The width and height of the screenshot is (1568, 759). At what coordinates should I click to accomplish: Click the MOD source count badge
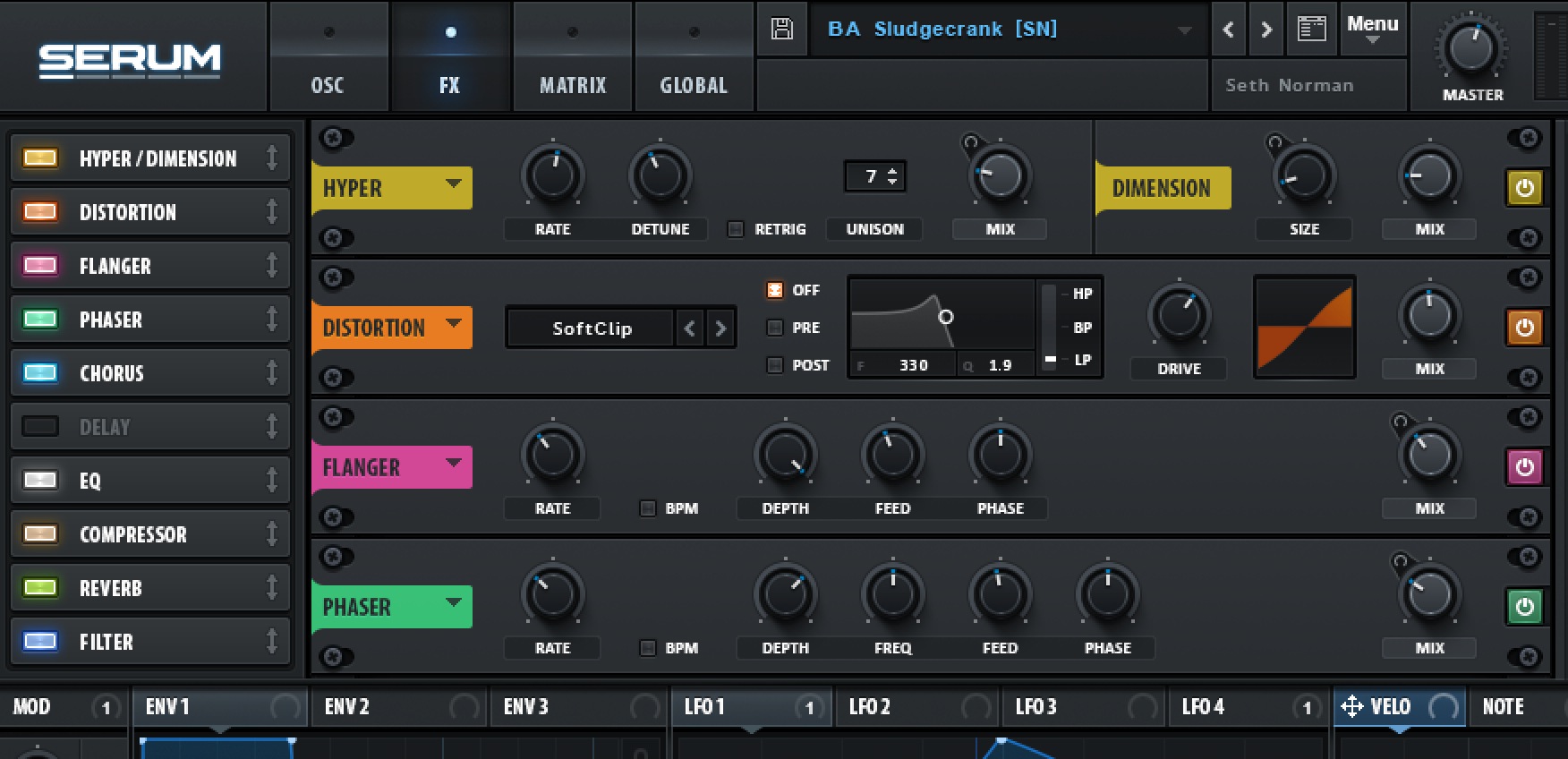[x=106, y=708]
